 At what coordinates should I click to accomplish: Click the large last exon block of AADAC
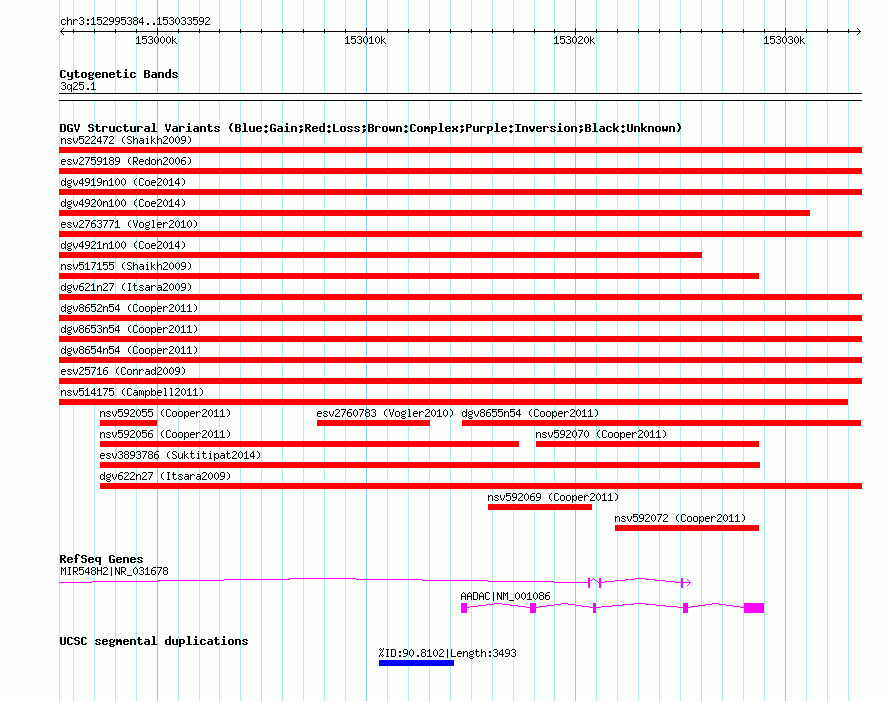click(x=754, y=608)
